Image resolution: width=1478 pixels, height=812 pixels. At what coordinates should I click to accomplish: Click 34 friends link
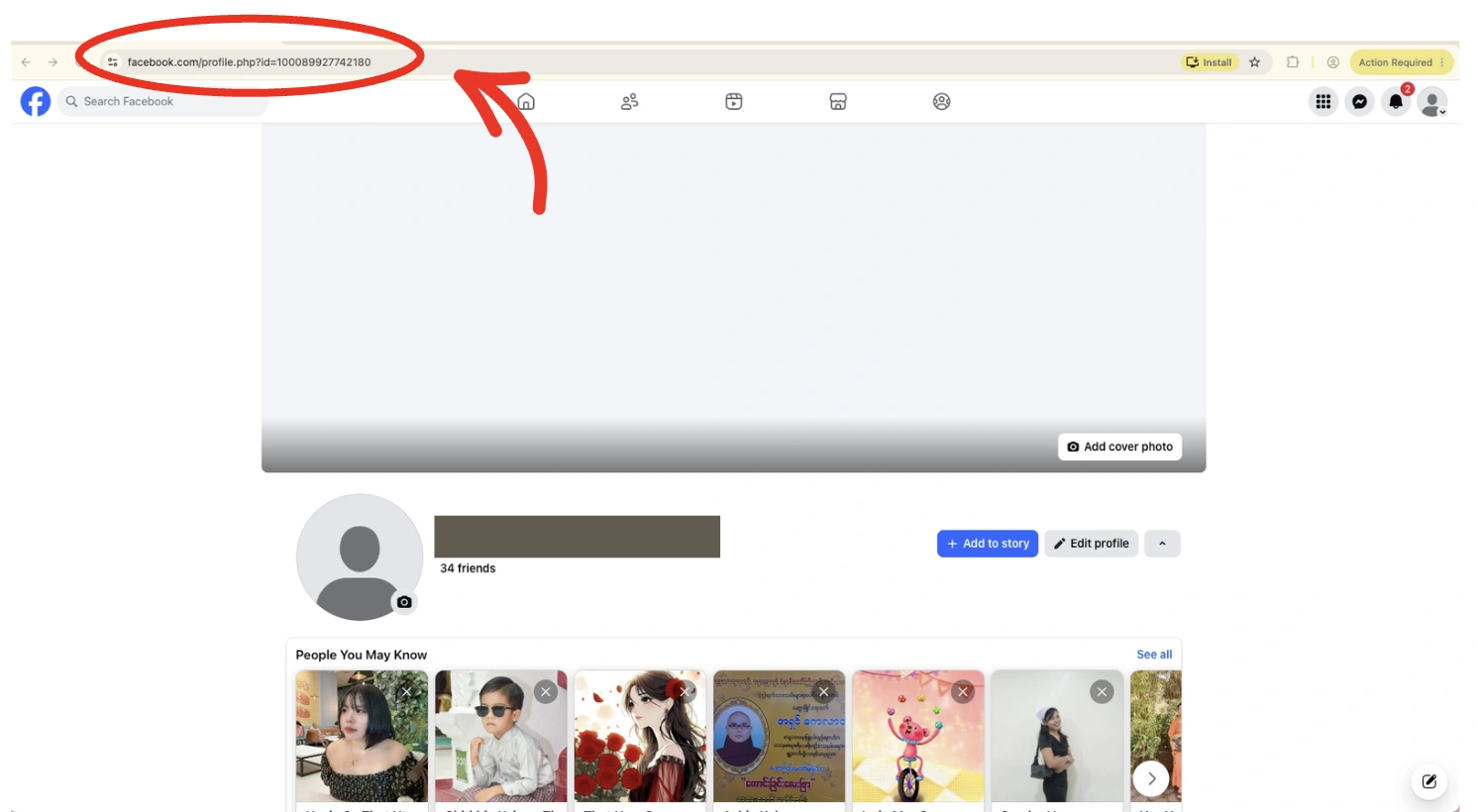(x=468, y=568)
